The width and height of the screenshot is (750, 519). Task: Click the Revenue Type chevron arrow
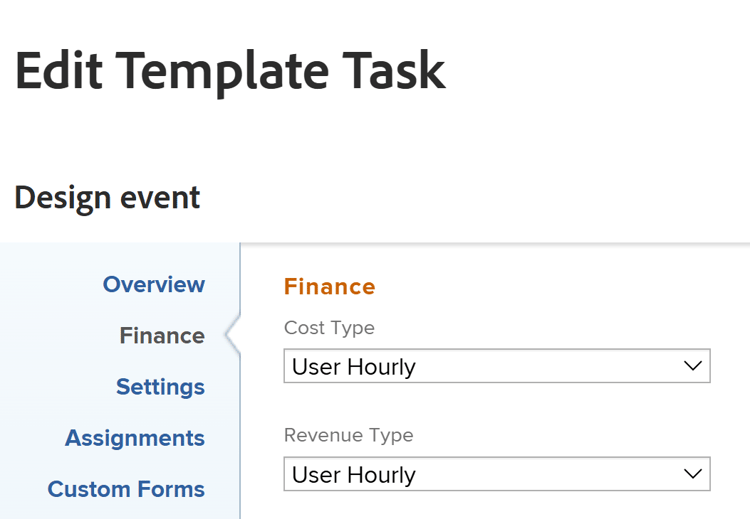click(692, 474)
